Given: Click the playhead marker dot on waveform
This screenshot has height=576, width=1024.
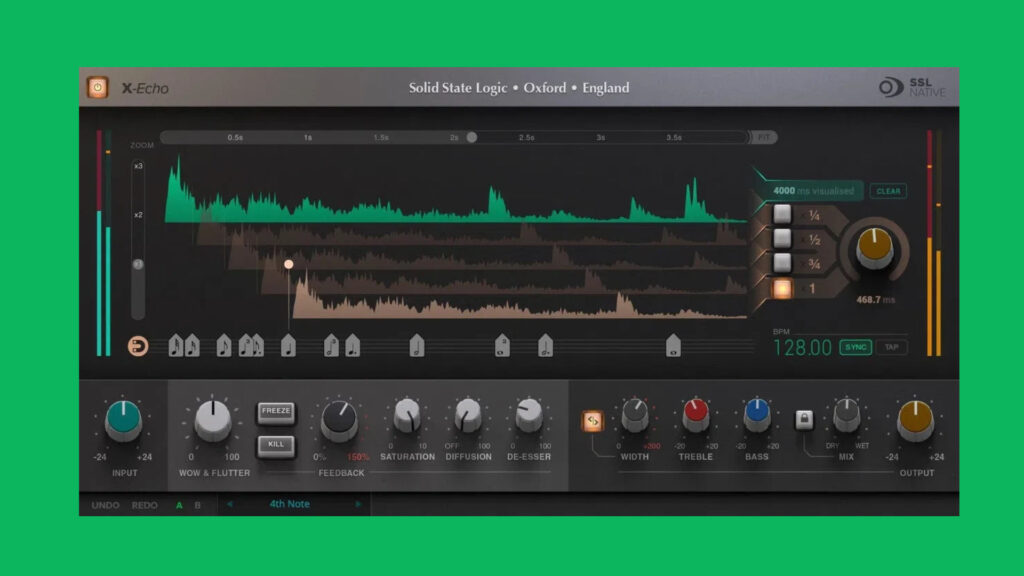Looking at the screenshot, I should pyautogui.click(x=289, y=264).
